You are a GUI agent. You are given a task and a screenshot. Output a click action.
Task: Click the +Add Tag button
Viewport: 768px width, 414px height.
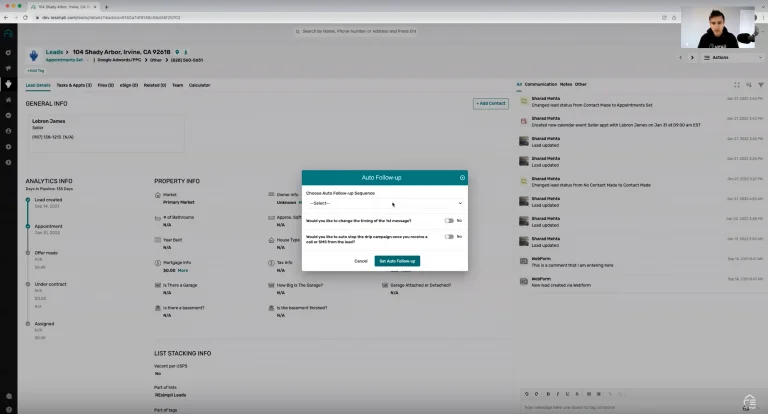35,71
